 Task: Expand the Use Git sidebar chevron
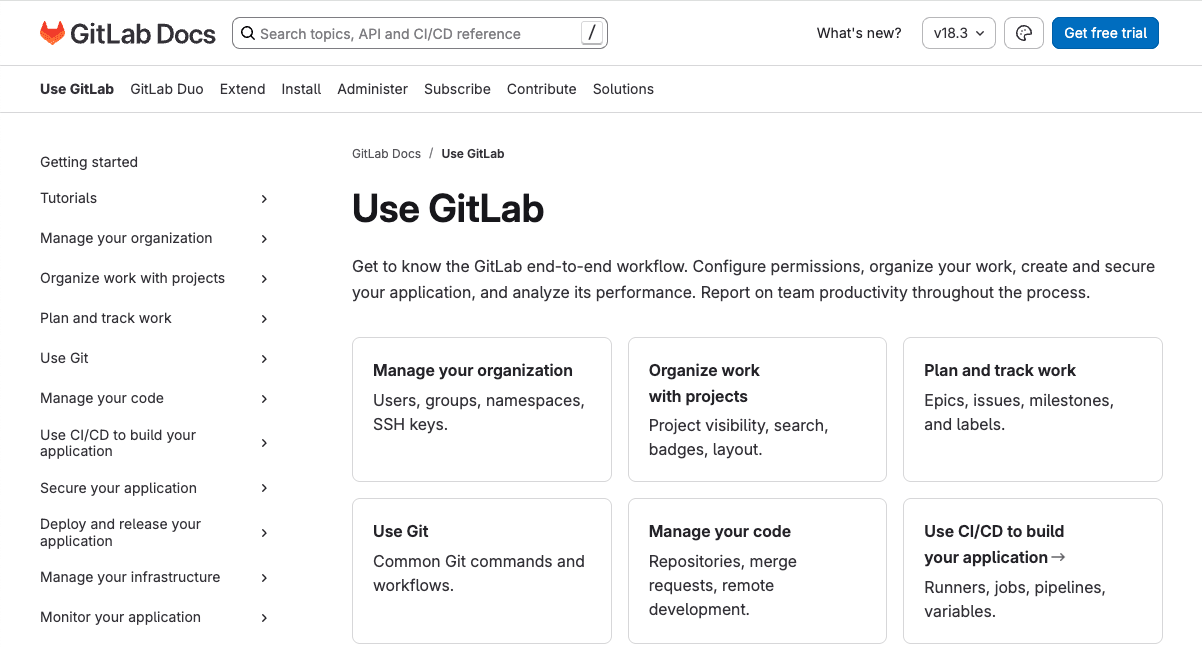[264, 359]
